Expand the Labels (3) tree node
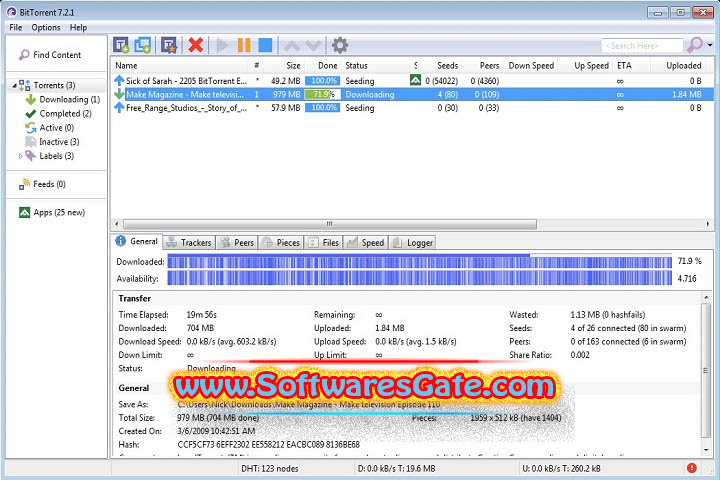The height and width of the screenshot is (480, 720). click(x=21, y=156)
